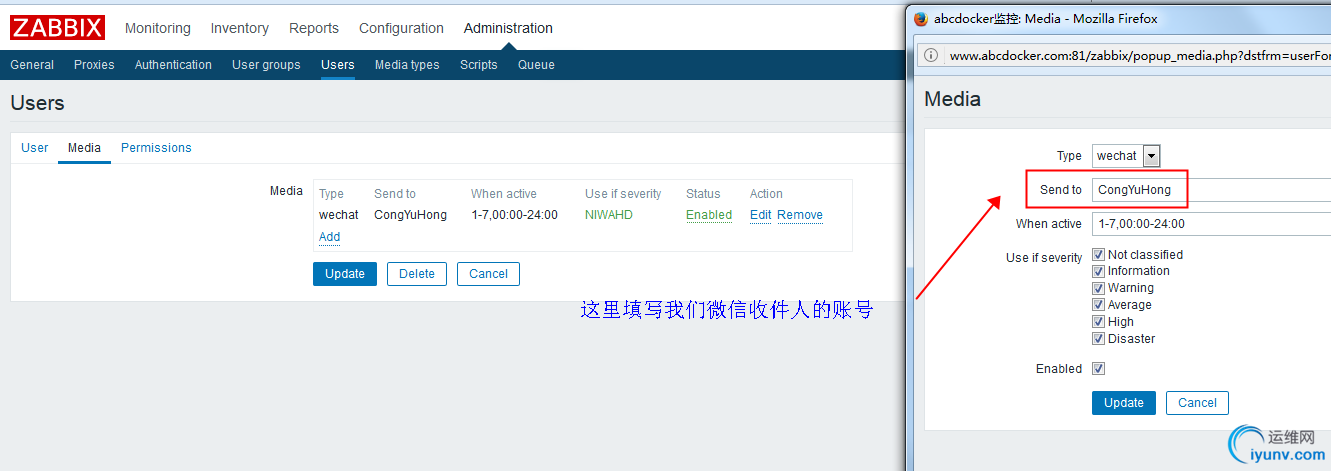
Task: Click the Firefox icon in popup title bar
Action: [921, 18]
